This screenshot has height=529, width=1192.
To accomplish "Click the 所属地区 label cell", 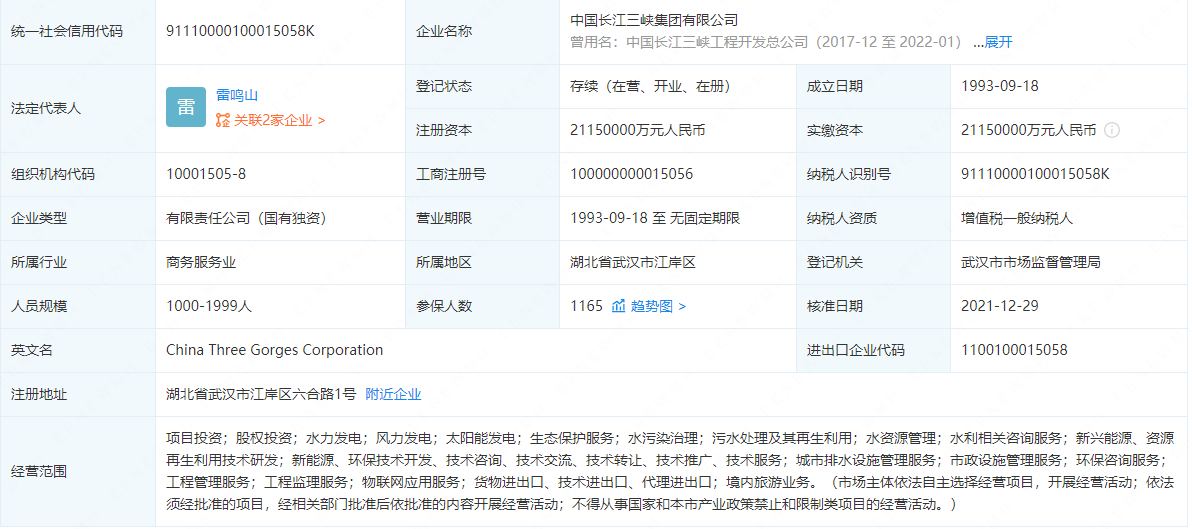I will coord(482,263).
